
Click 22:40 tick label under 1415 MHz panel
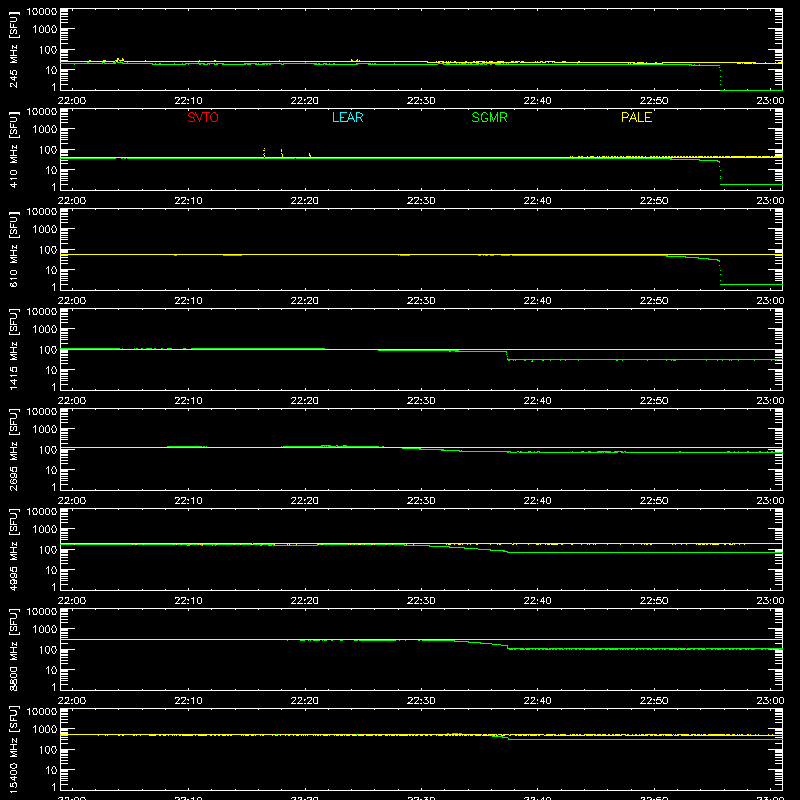tap(537, 401)
